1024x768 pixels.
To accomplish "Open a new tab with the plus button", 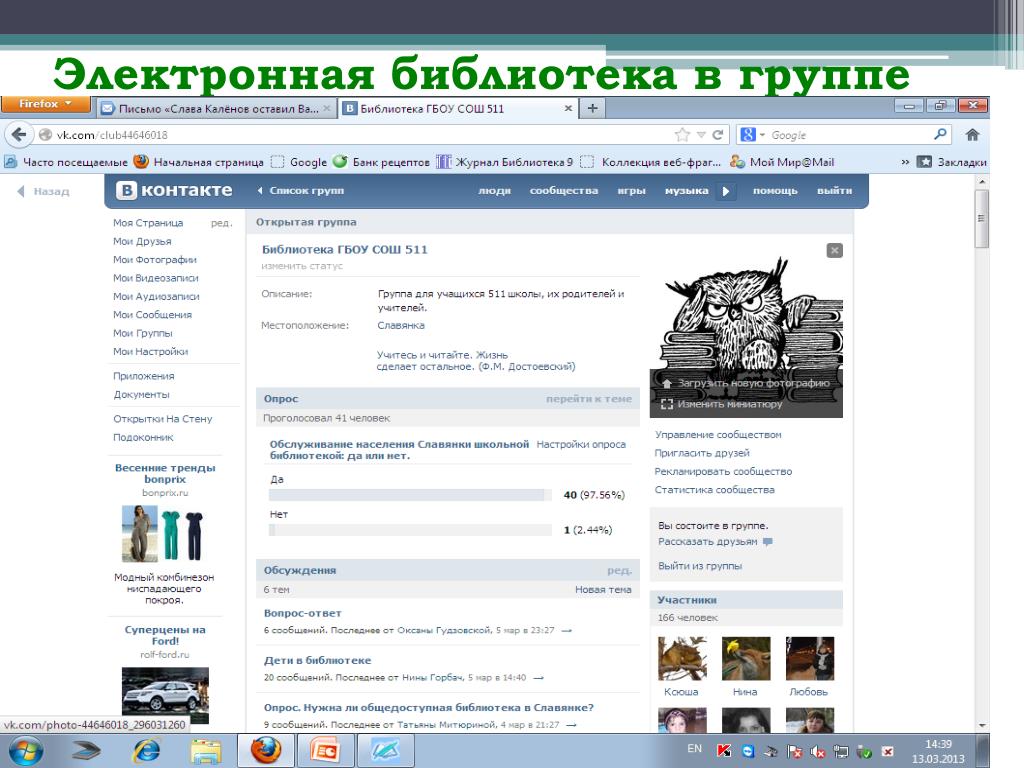I will 592,108.
